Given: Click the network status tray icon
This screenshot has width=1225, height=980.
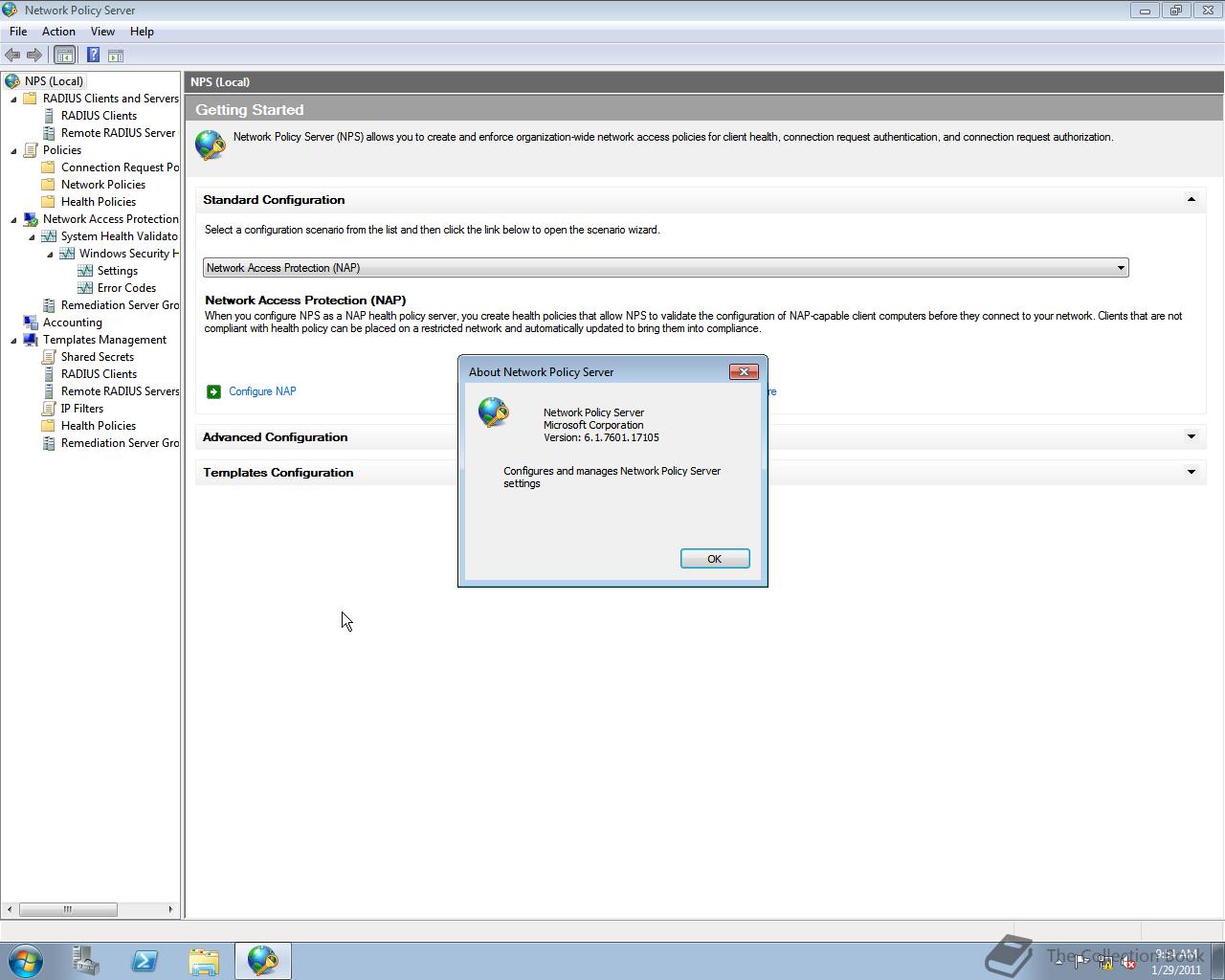Looking at the screenshot, I should [1105, 964].
